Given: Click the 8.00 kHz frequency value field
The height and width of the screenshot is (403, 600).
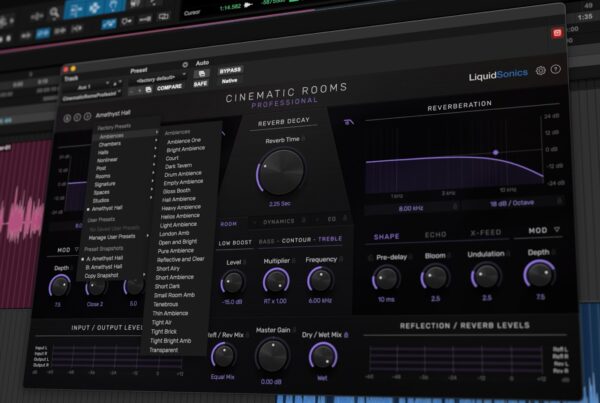Looking at the screenshot, I should [x=411, y=208].
